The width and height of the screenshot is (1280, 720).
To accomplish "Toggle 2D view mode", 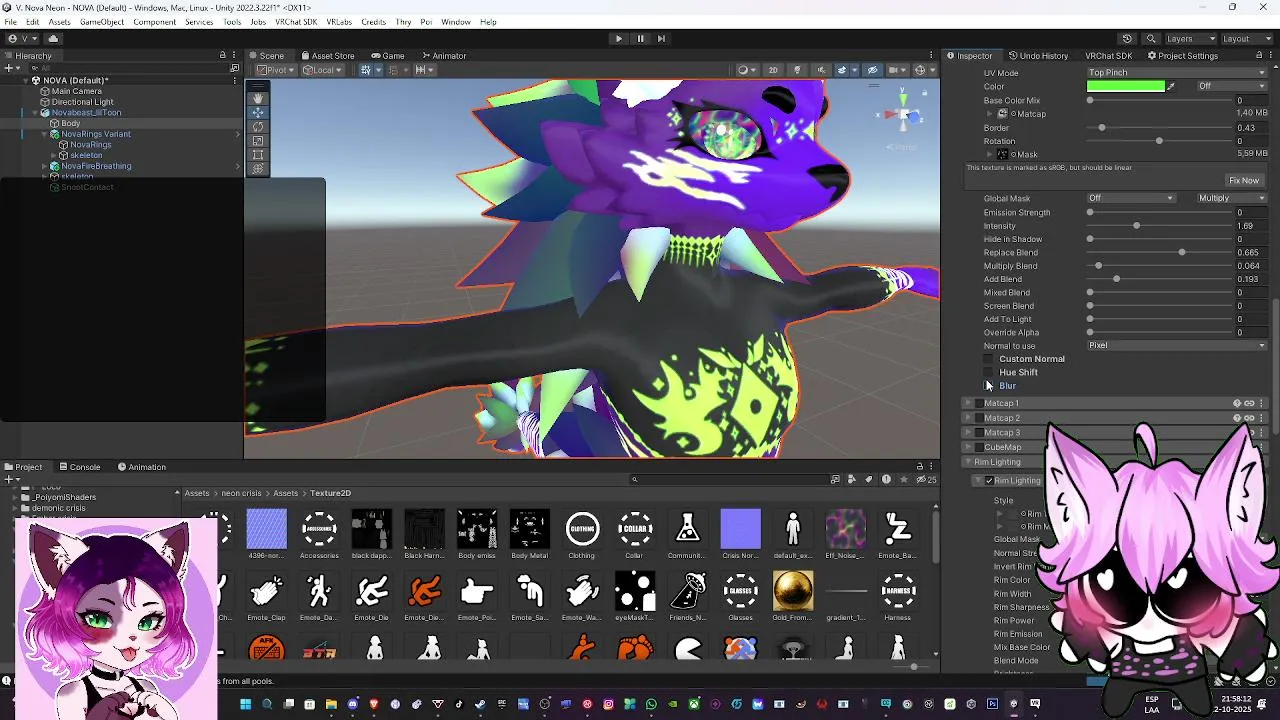I will (x=772, y=70).
